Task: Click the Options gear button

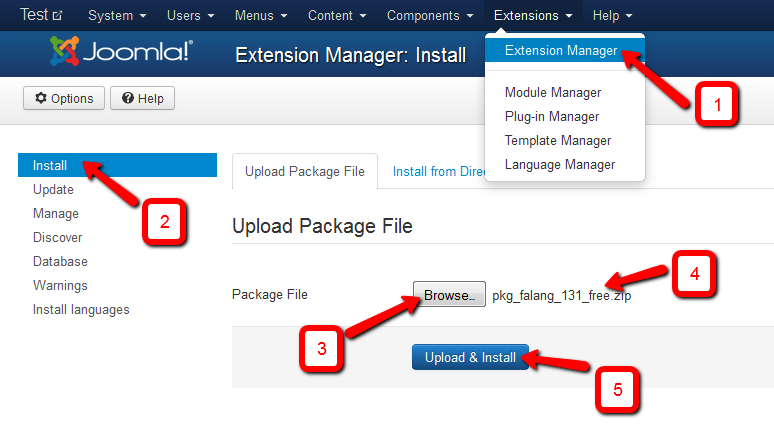Action: pyautogui.click(x=64, y=98)
